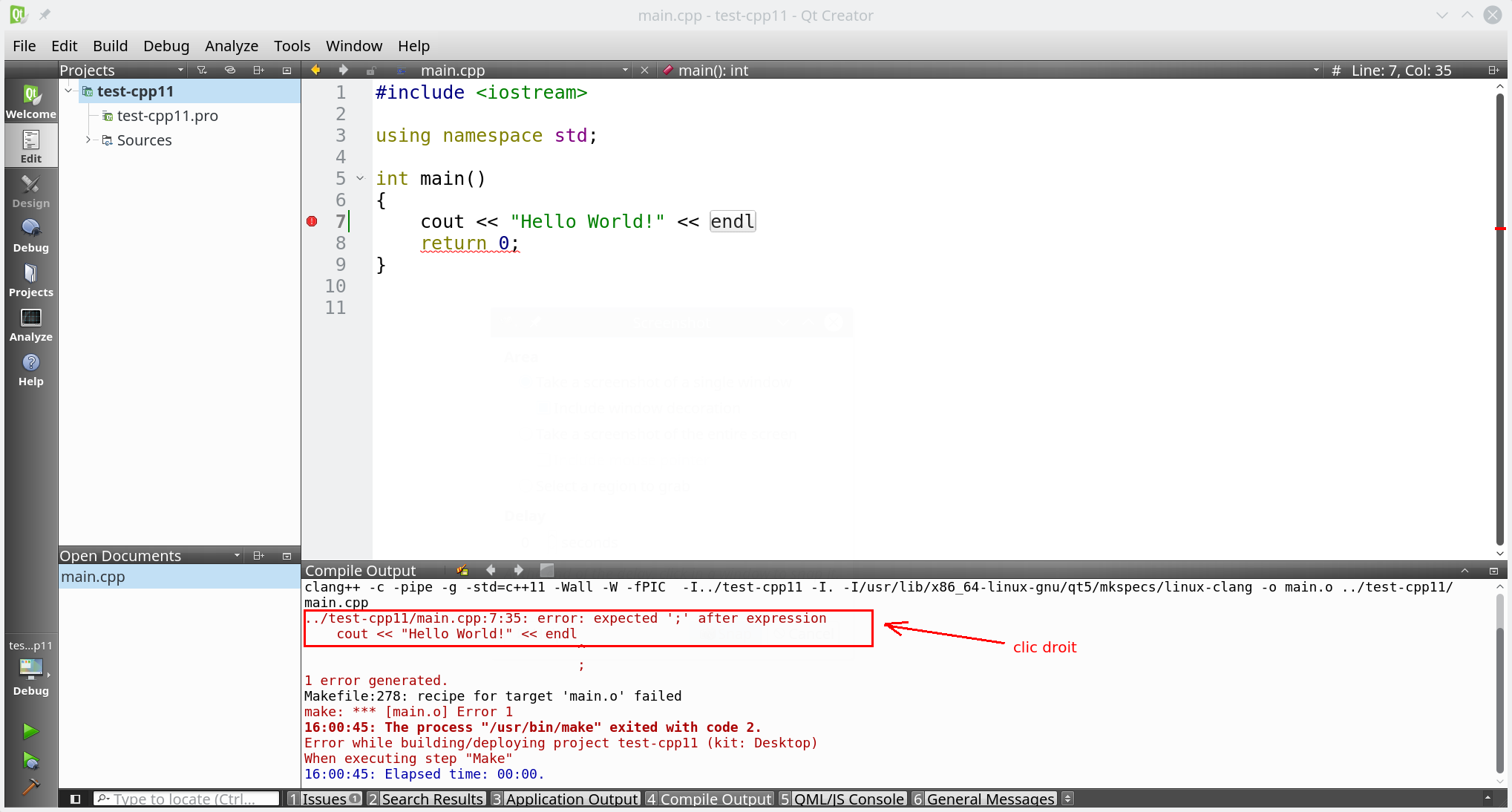Open the Help menu
Viewport: 1512px width, 812px height.
tap(413, 46)
